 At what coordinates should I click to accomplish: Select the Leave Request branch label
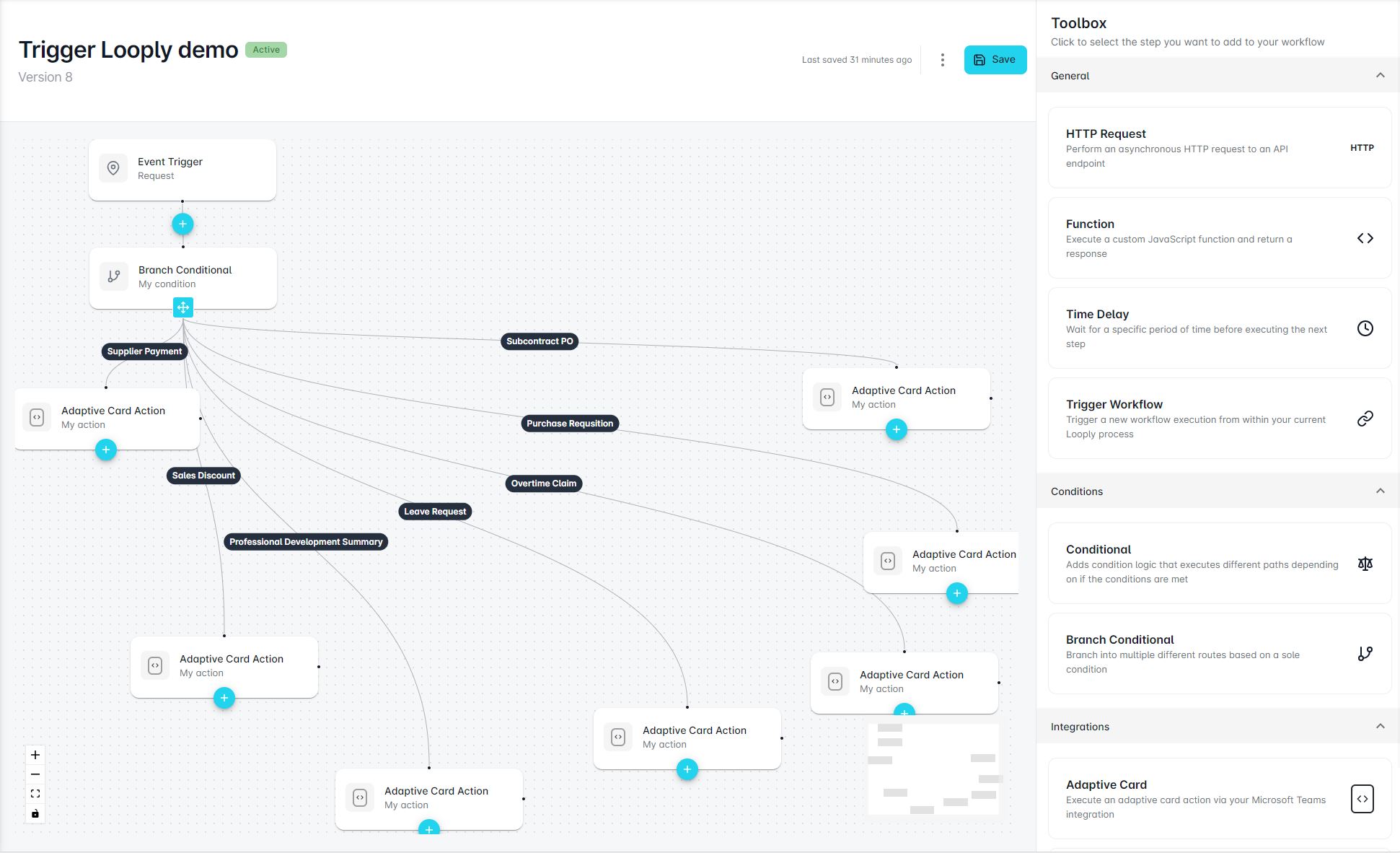click(435, 512)
